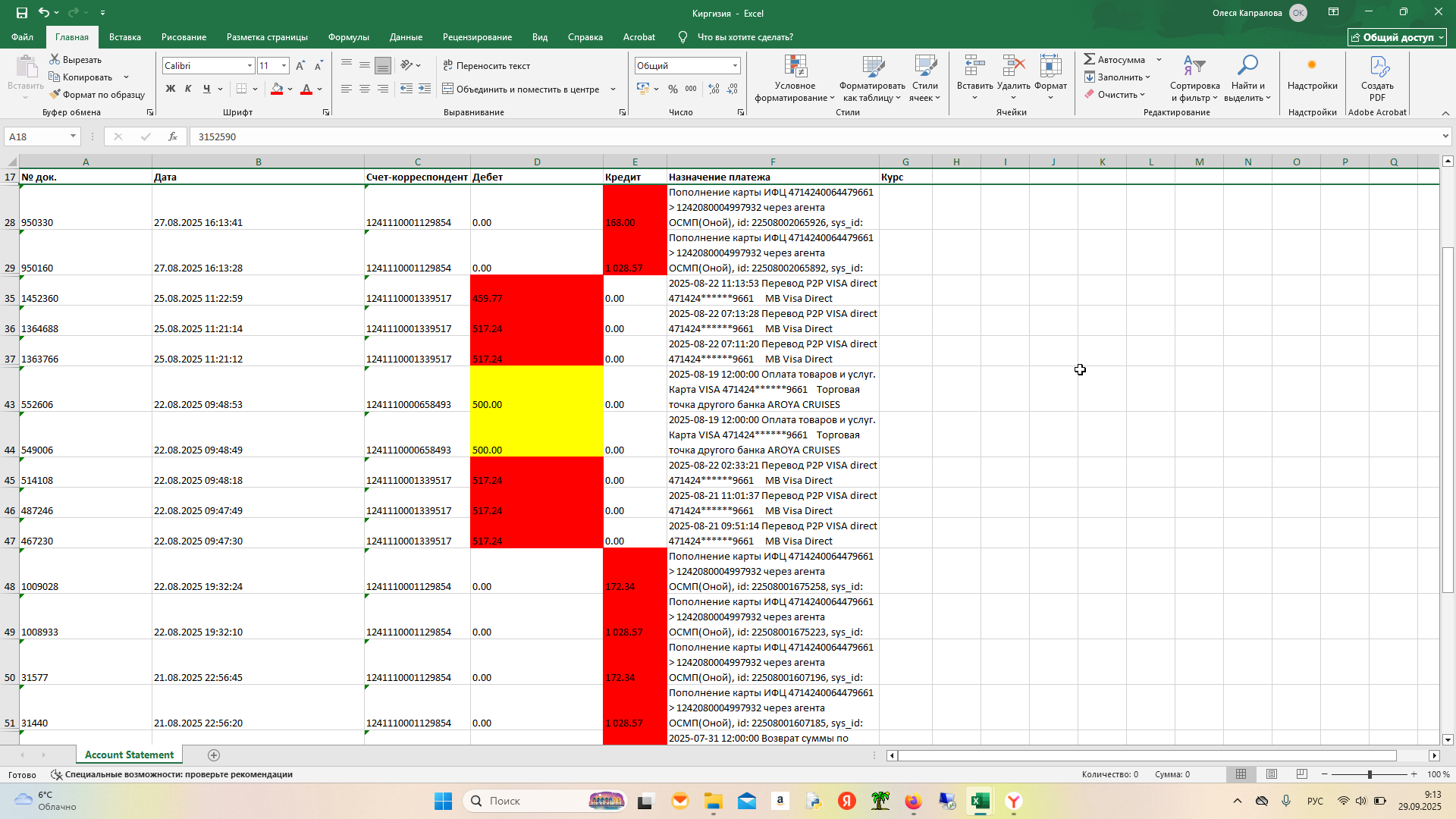The image size is (1456, 819).
Task: Click the zoom slider in status bar
Action: [x=1370, y=774]
